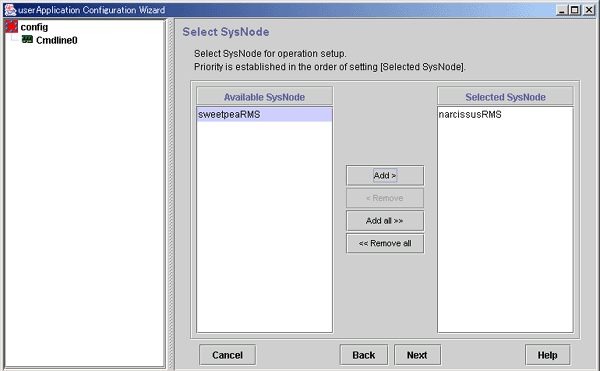Open the Help button
600x371 pixels.
pyautogui.click(x=547, y=355)
